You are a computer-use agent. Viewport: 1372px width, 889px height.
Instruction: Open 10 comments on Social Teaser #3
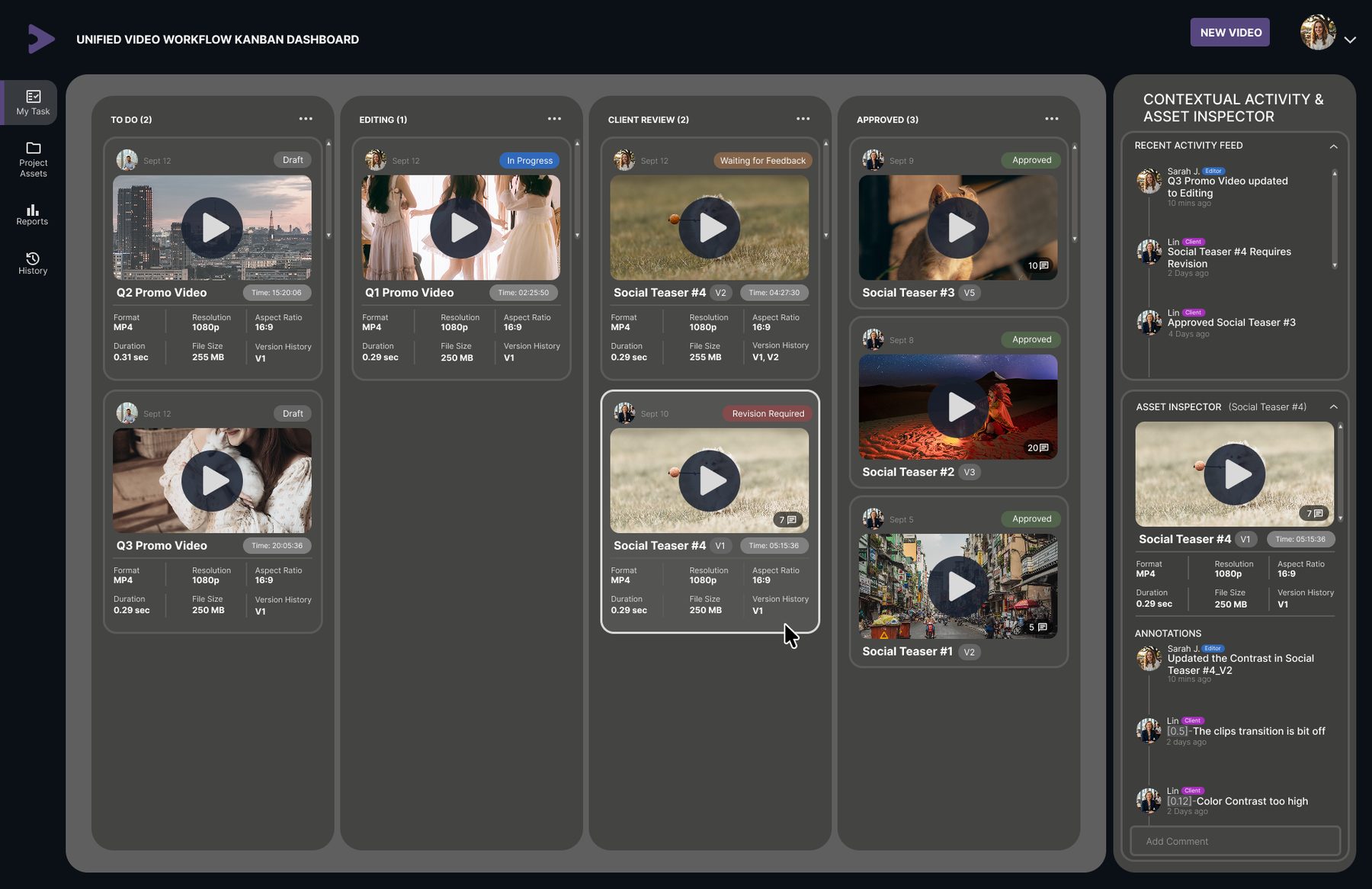click(x=1038, y=265)
